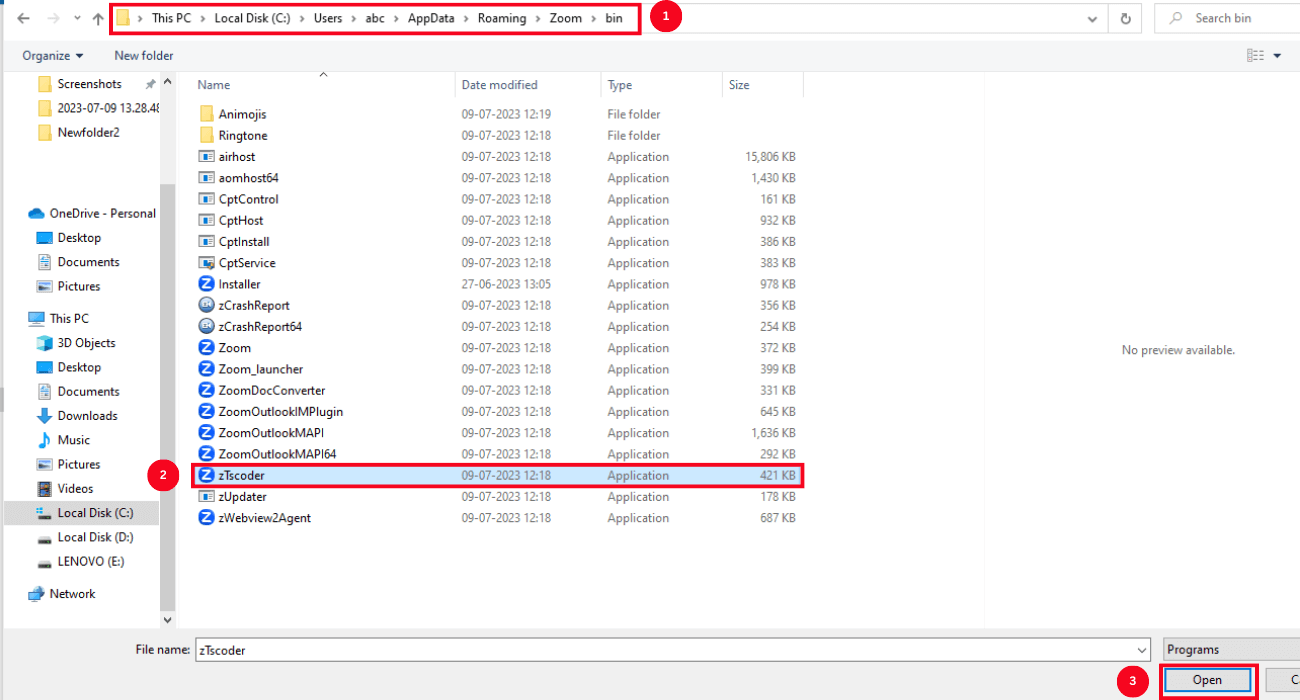Sort by Date modified column header
The width and height of the screenshot is (1300, 700).
pyautogui.click(x=499, y=85)
